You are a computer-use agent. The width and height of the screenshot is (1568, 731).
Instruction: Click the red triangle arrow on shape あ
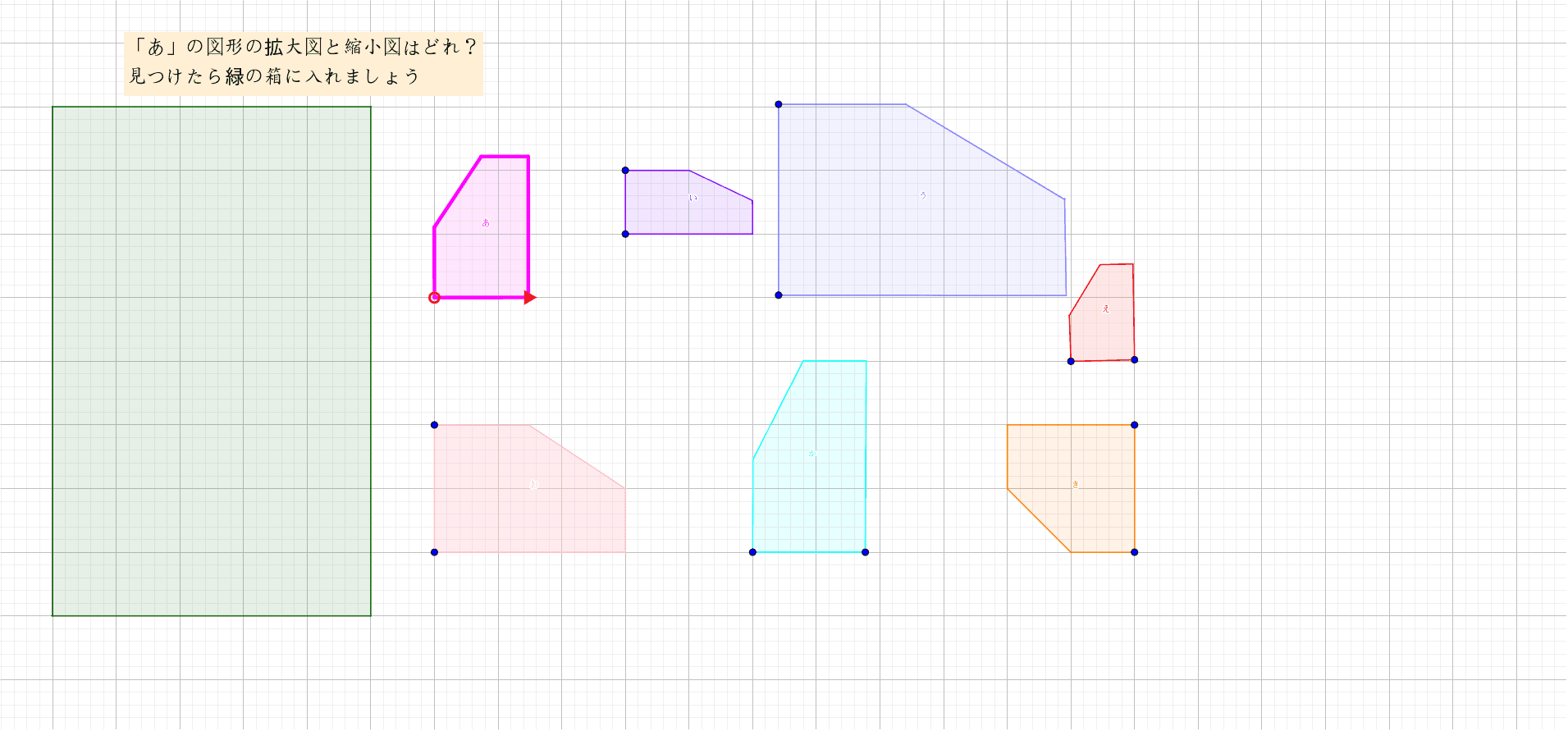point(530,298)
